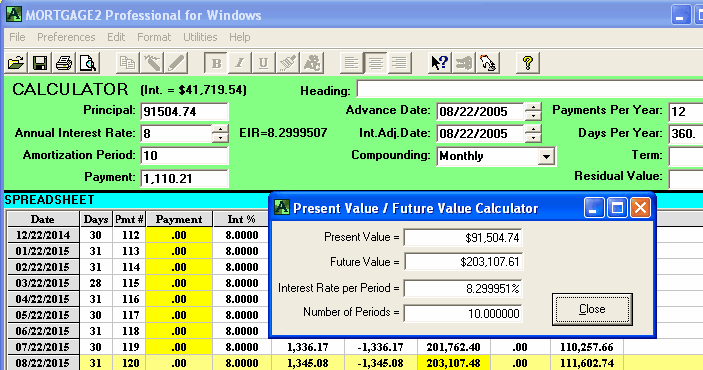703x370 pixels.
Task: Click the PV/FV Calculator dialog title icon
Action: [282, 208]
